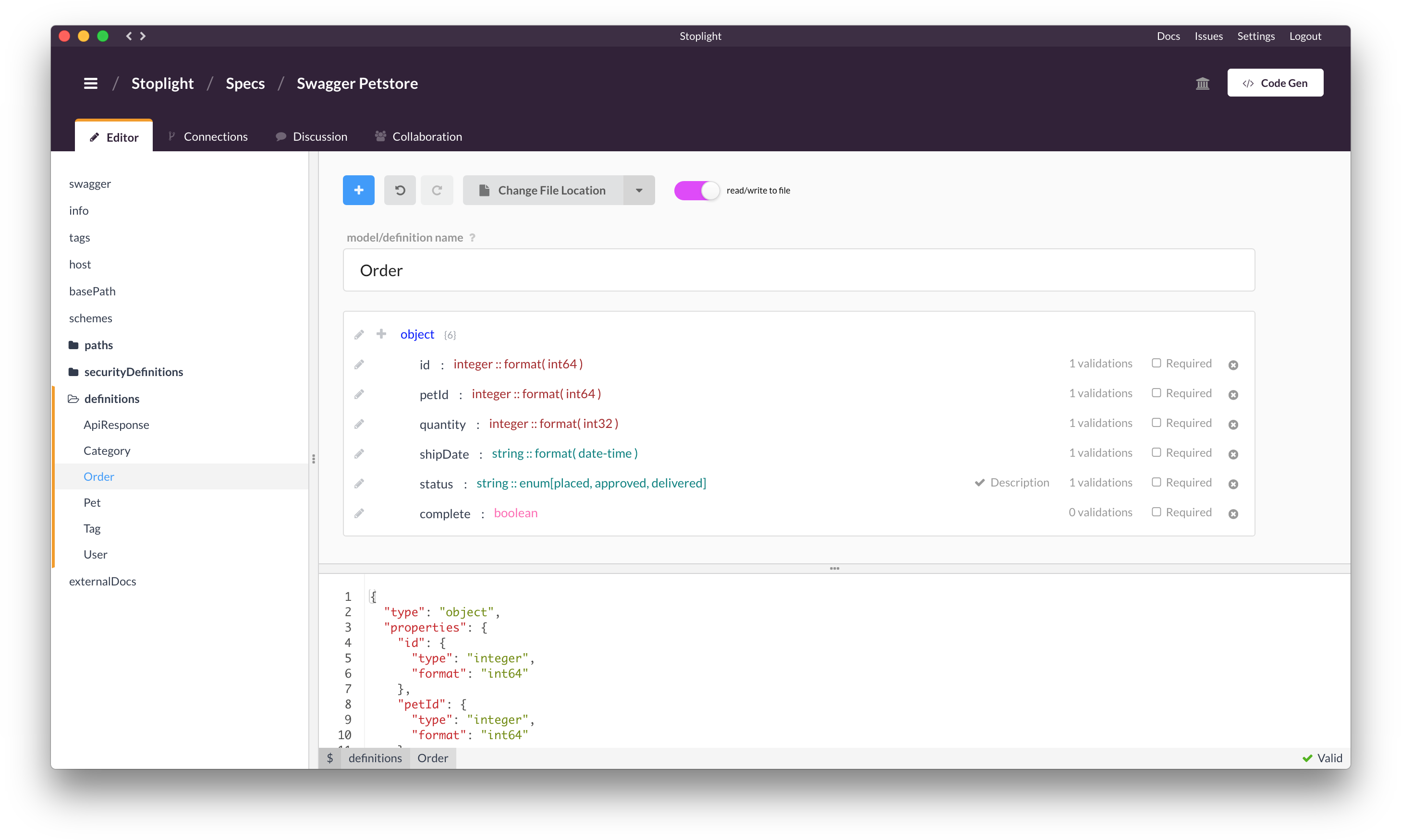
Task: Remove the complete property
Action: pos(1233,514)
